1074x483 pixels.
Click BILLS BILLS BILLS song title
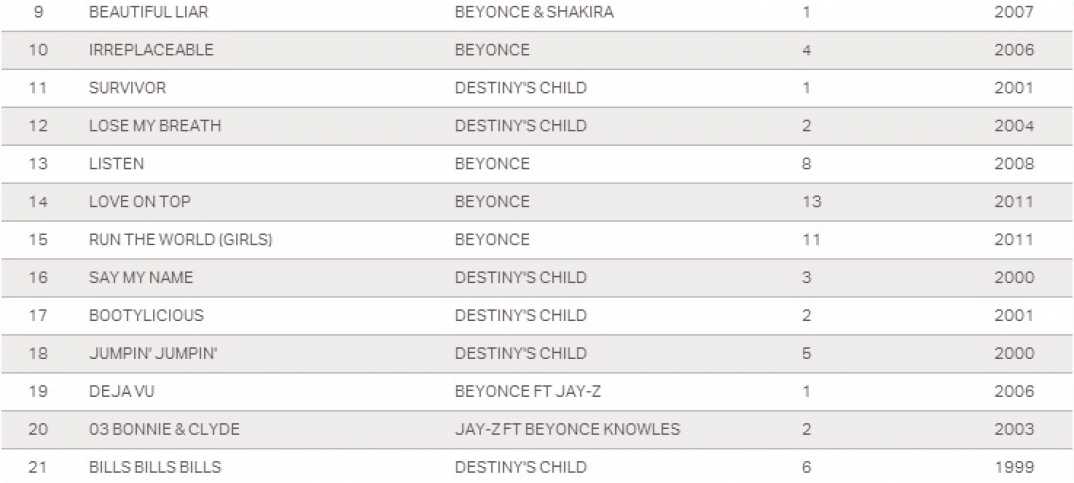click(x=155, y=467)
